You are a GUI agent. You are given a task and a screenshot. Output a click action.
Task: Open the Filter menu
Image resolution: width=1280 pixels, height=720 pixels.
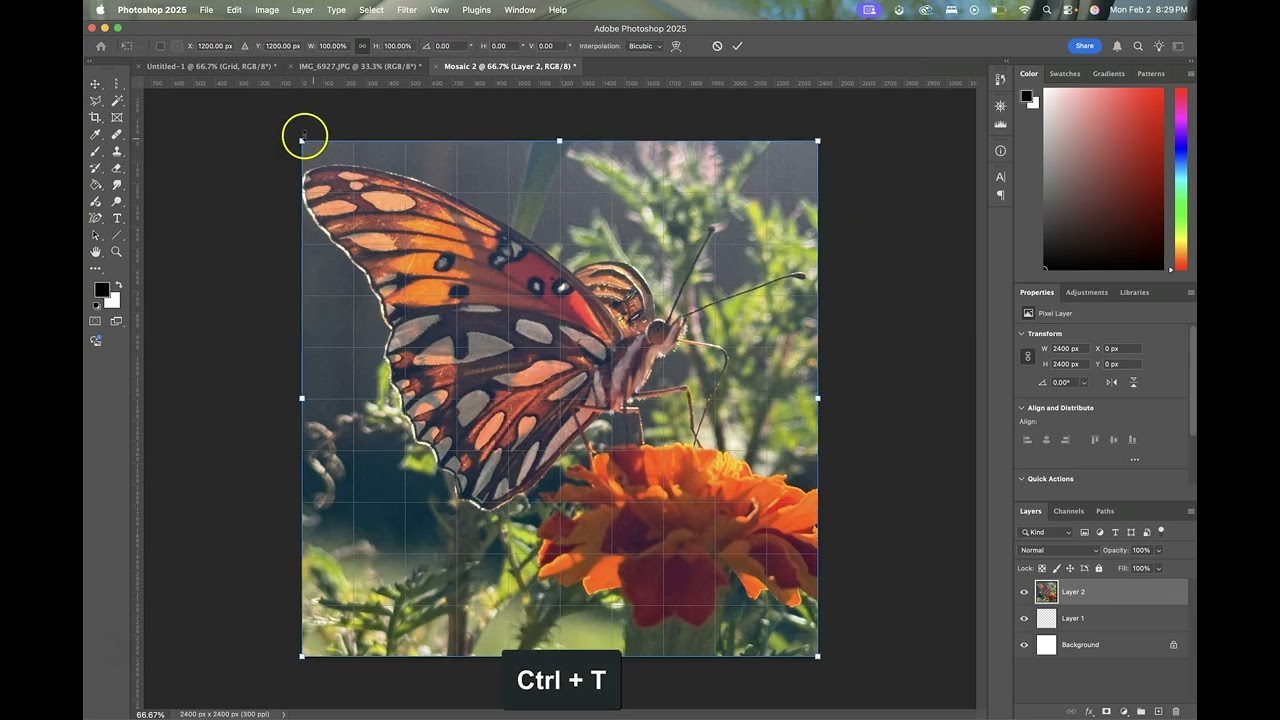[x=407, y=10]
